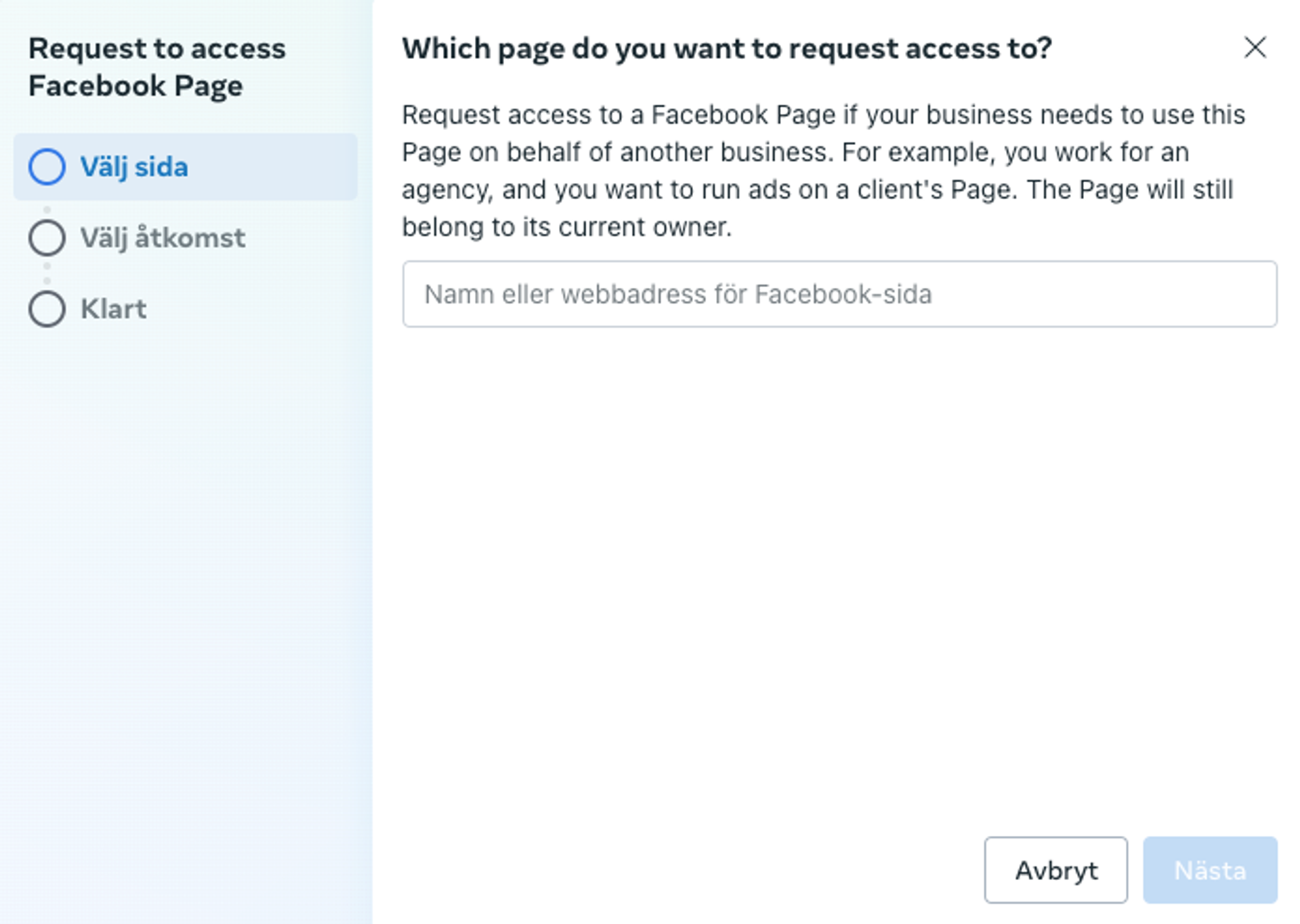Select the Välj sida step label
This screenshot has width=1300, height=924.
[134, 167]
